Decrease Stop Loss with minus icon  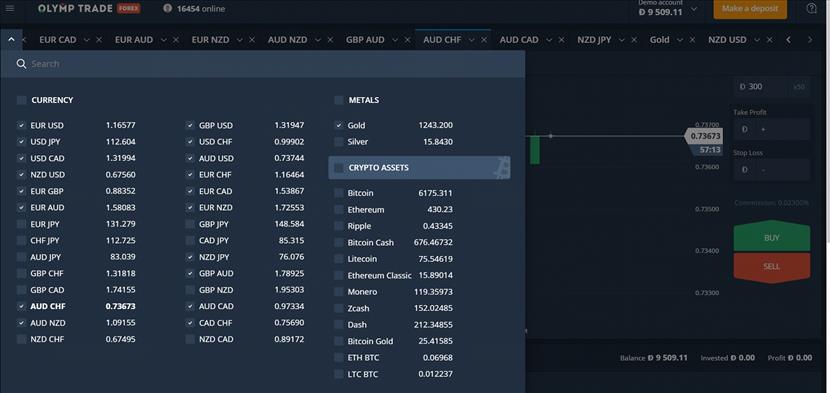point(763,170)
